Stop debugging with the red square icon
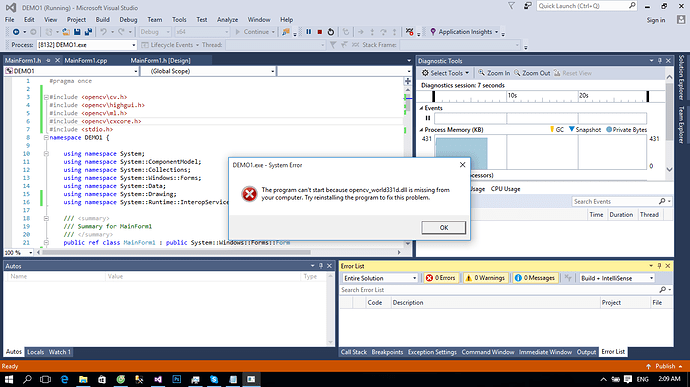 (319, 32)
